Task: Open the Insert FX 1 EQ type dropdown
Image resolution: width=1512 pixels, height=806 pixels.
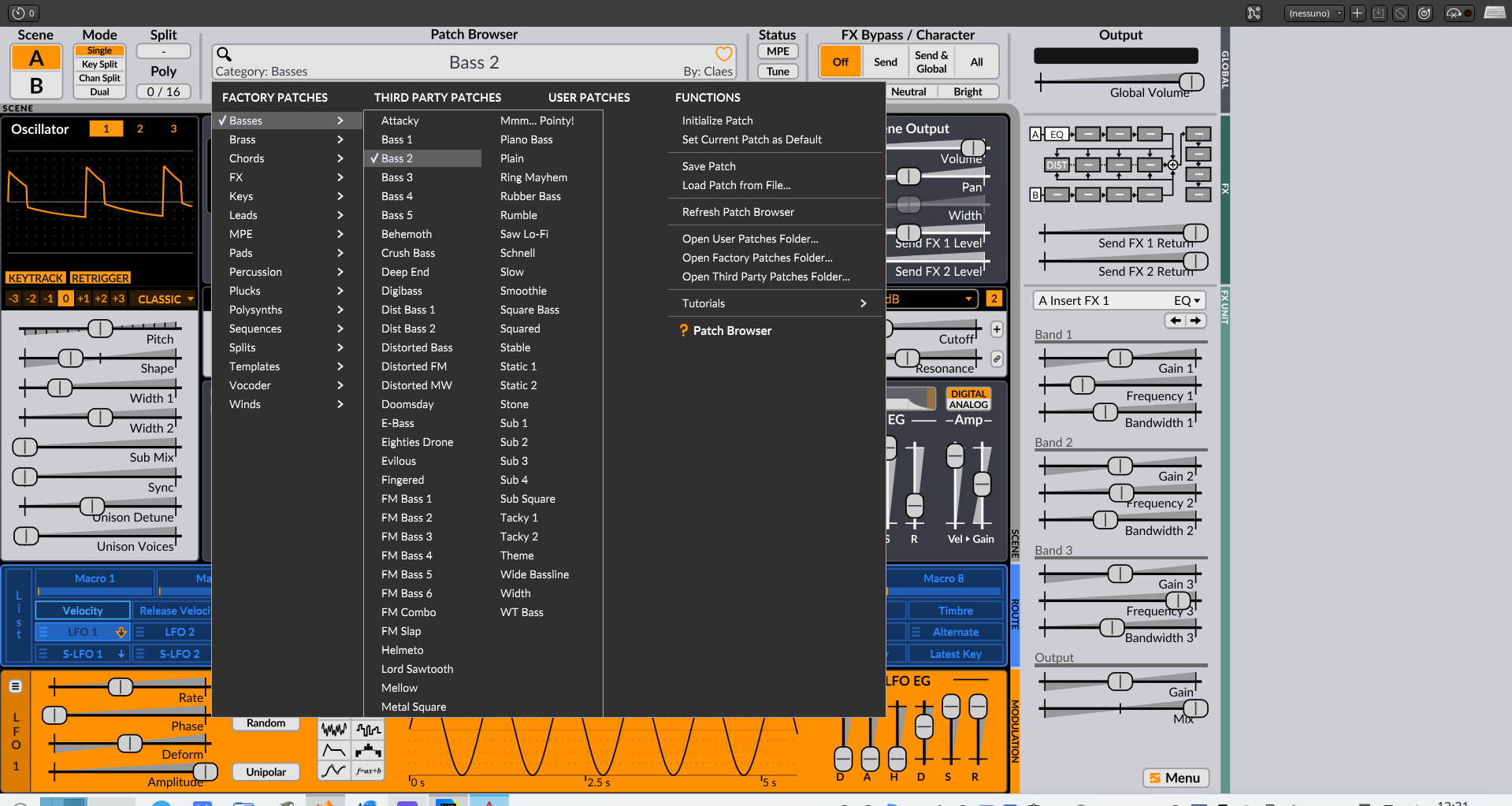Action: [x=1186, y=301]
